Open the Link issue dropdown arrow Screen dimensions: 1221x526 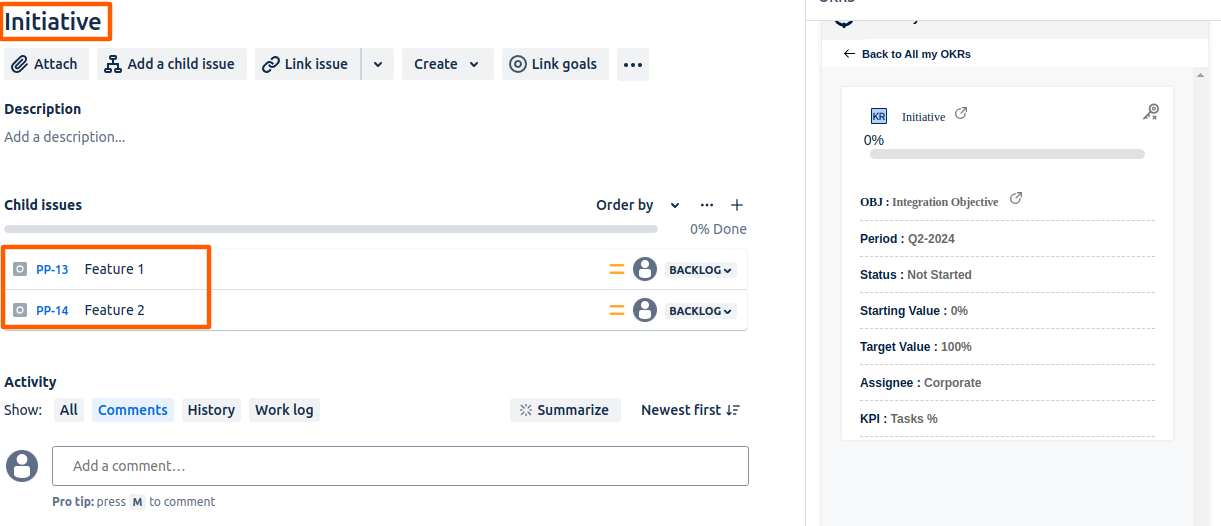click(378, 64)
